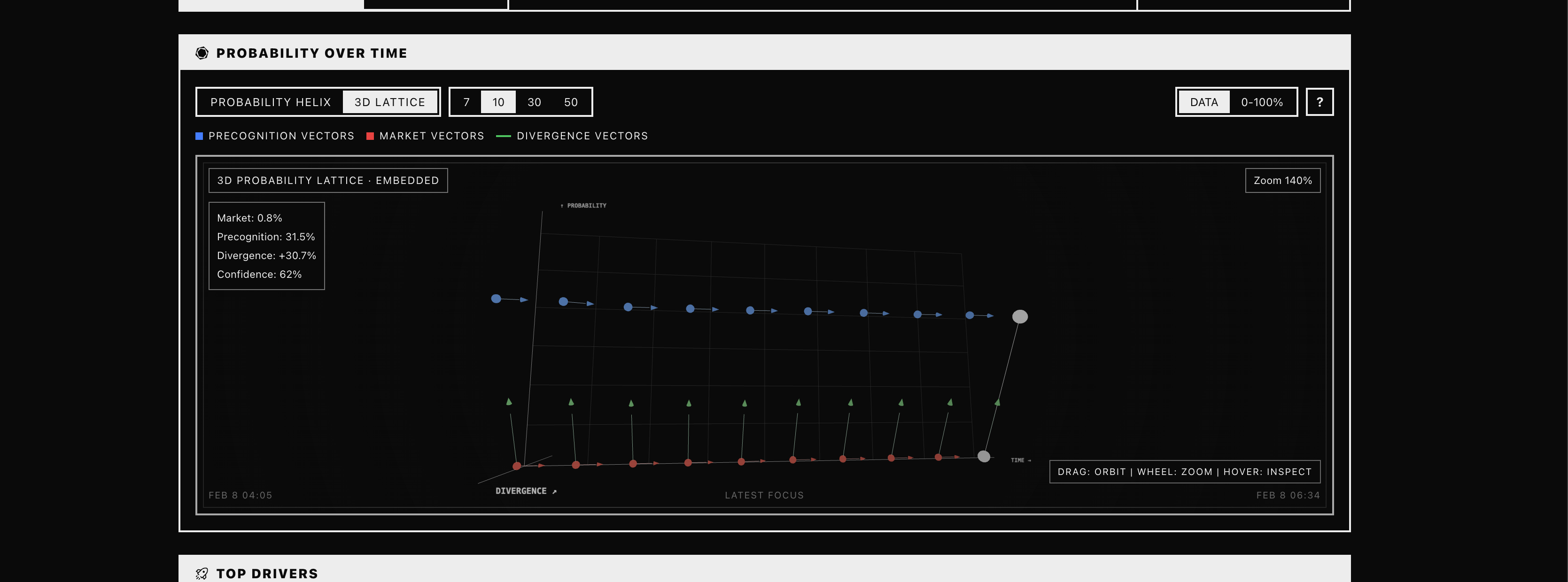Click the first blue precognition data point
This screenshot has width=1568, height=582.
(496, 299)
